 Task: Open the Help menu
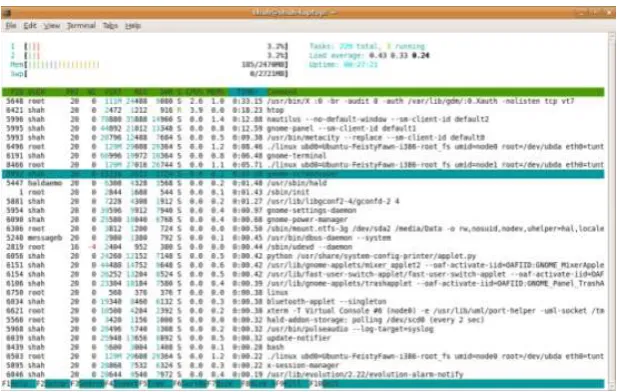133,26
